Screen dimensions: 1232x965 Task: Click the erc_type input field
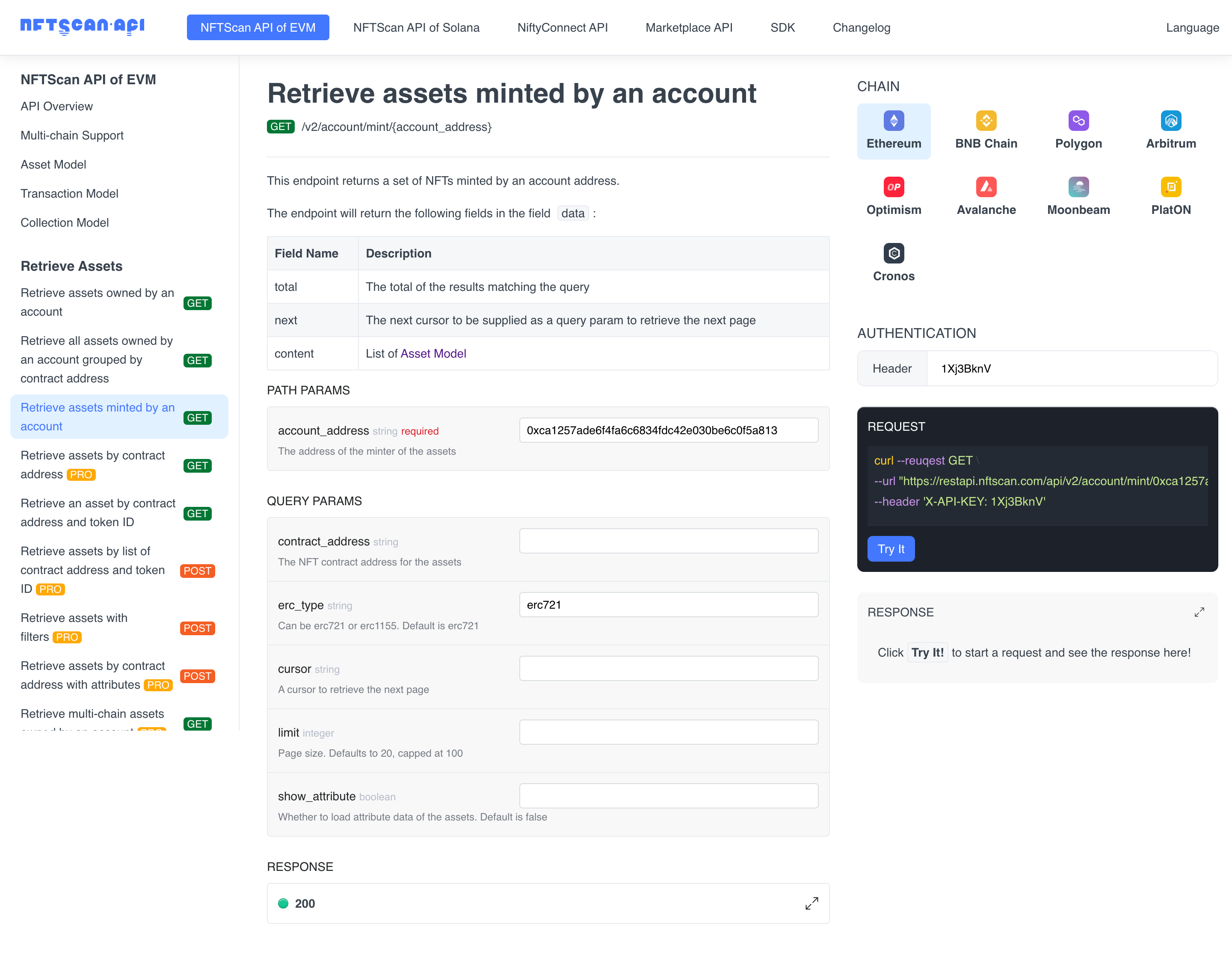click(x=668, y=604)
